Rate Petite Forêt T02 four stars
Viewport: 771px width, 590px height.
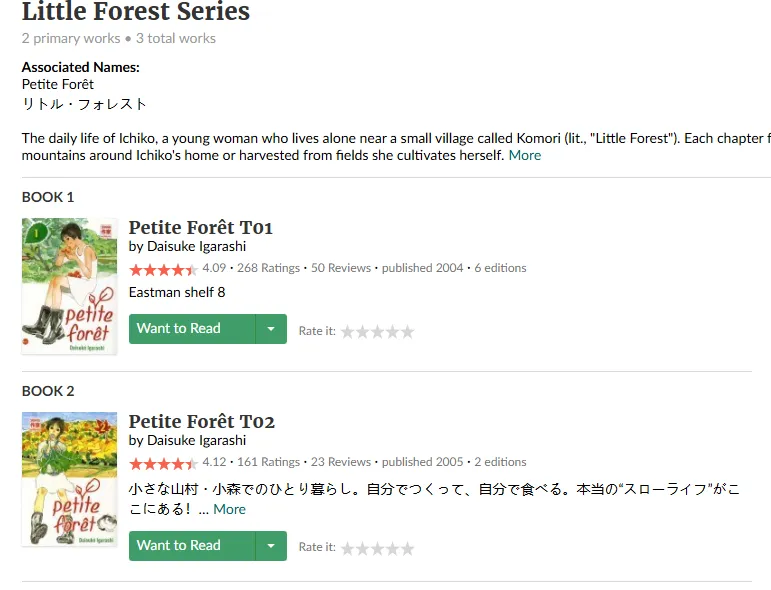coord(392,548)
